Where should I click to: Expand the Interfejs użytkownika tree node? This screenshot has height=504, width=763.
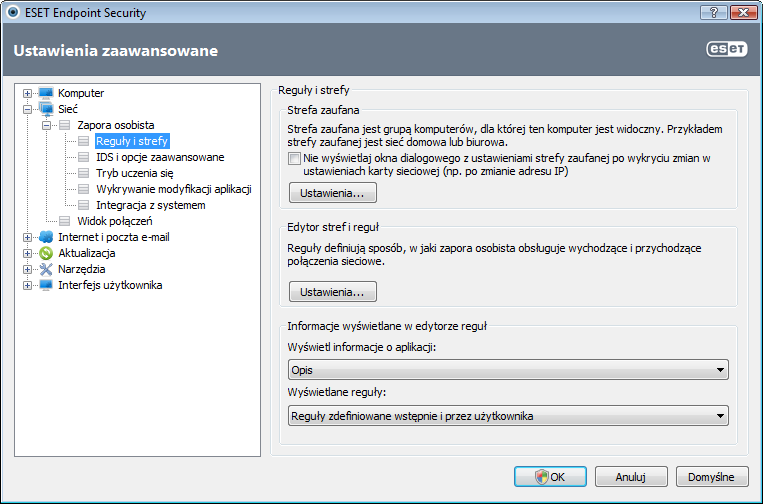[28, 286]
